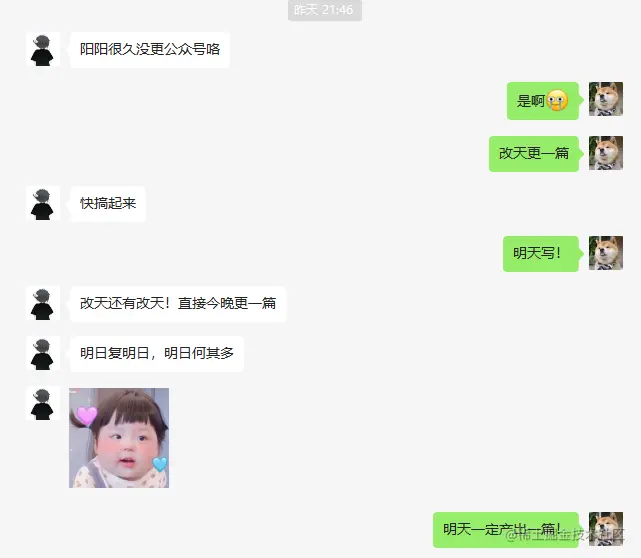Select the green 明天一定产出一篇！ bubble
641x558 pixels.
[x=506, y=530]
